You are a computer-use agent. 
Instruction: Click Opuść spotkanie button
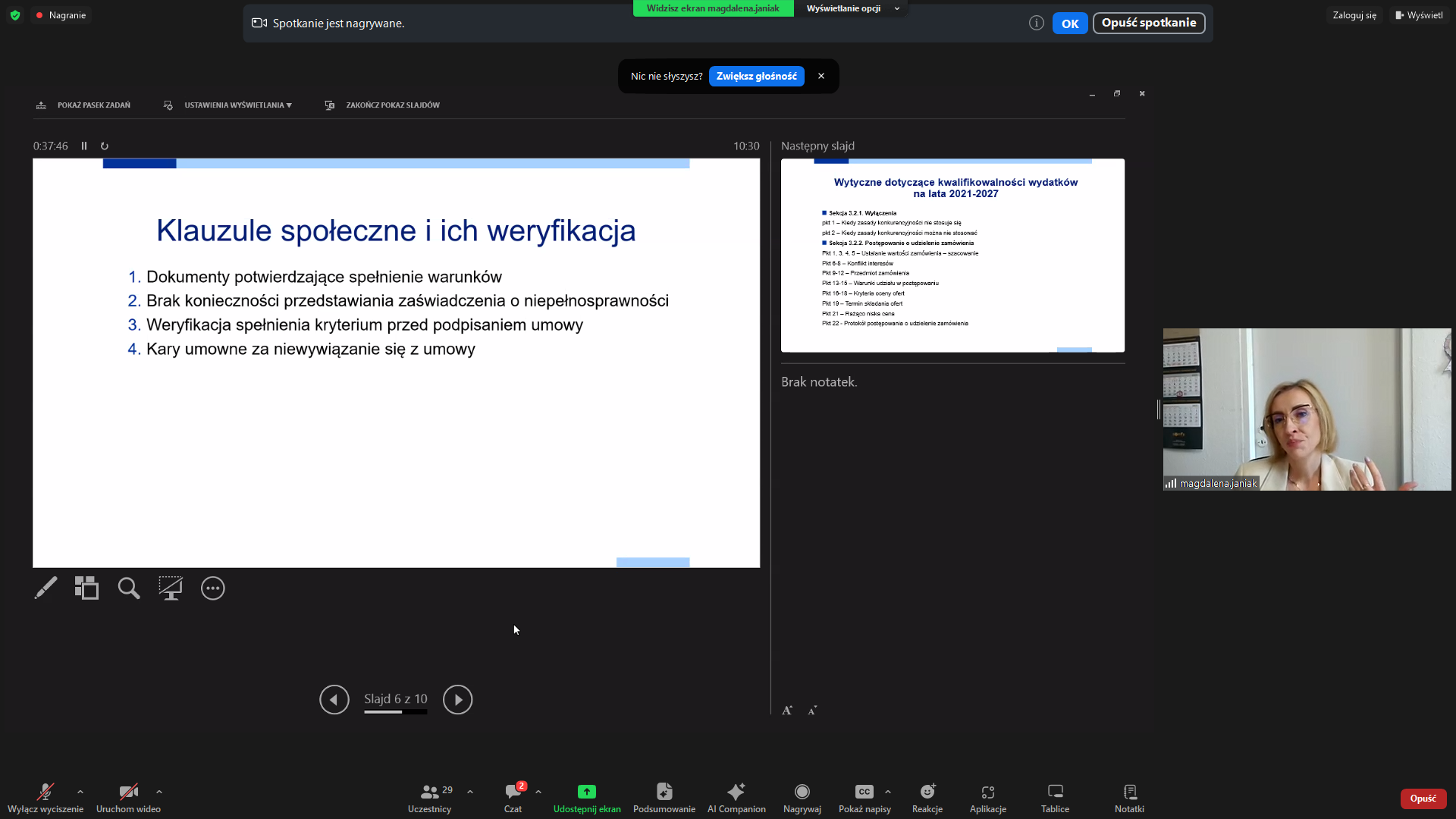(x=1149, y=23)
